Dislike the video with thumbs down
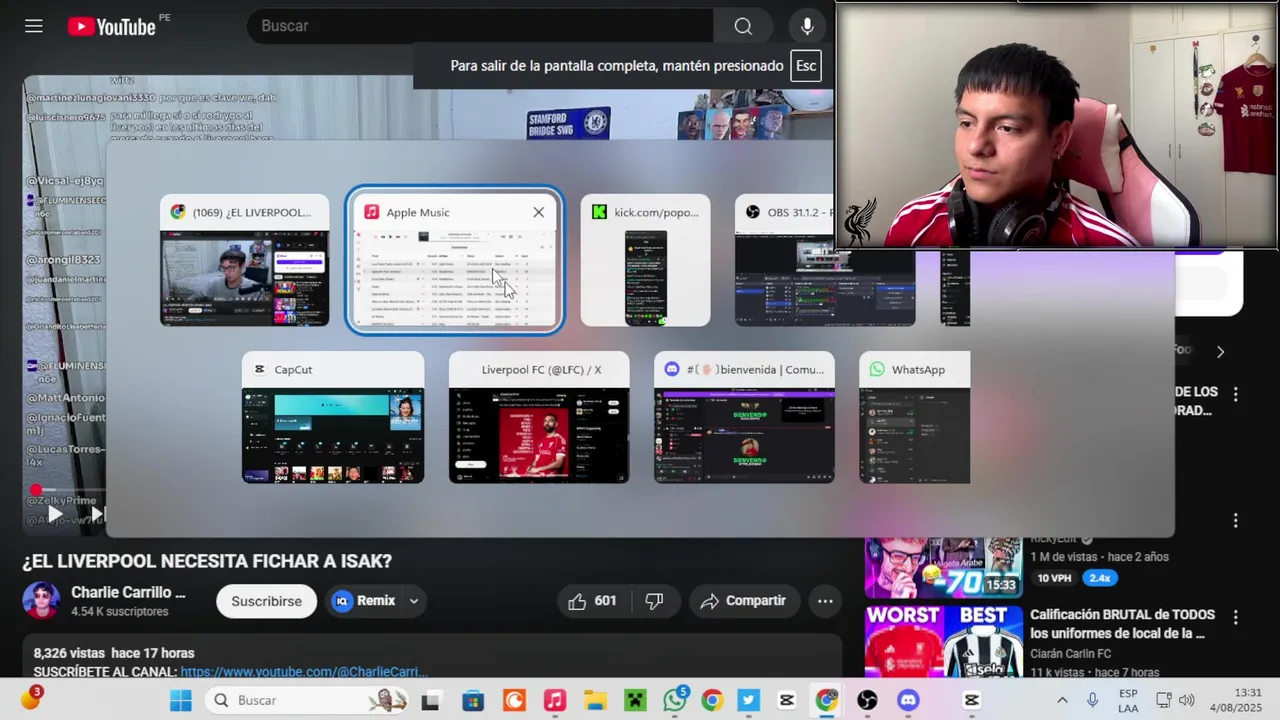Screen dimensions: 1280x720 coord(654,601)
